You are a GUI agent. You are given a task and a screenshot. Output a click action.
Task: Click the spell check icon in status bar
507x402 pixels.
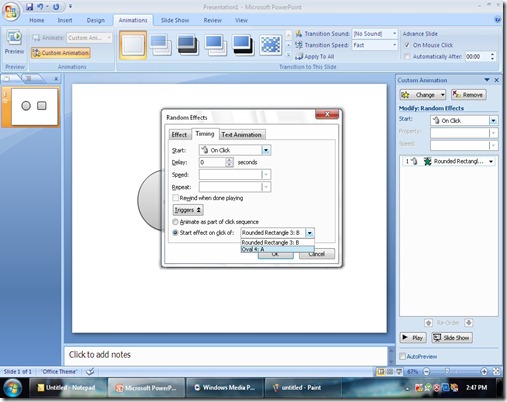click(90, 371)
